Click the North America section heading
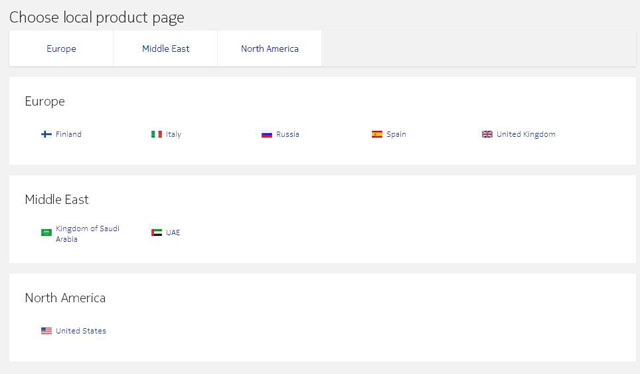Image resolution: width=640 pixels, height=374 pixels. 65,298
